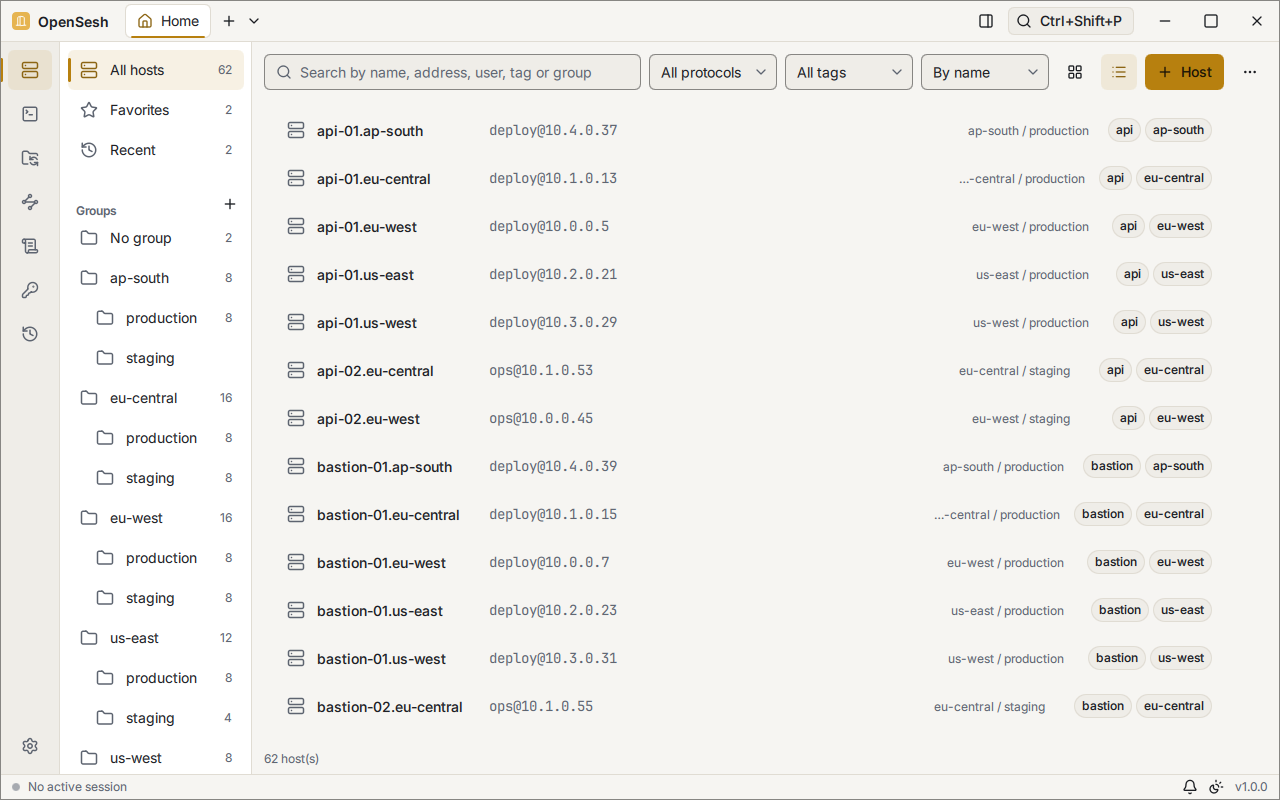
Task: Open the port forwarding rail icon
Action: coord(30,202)
